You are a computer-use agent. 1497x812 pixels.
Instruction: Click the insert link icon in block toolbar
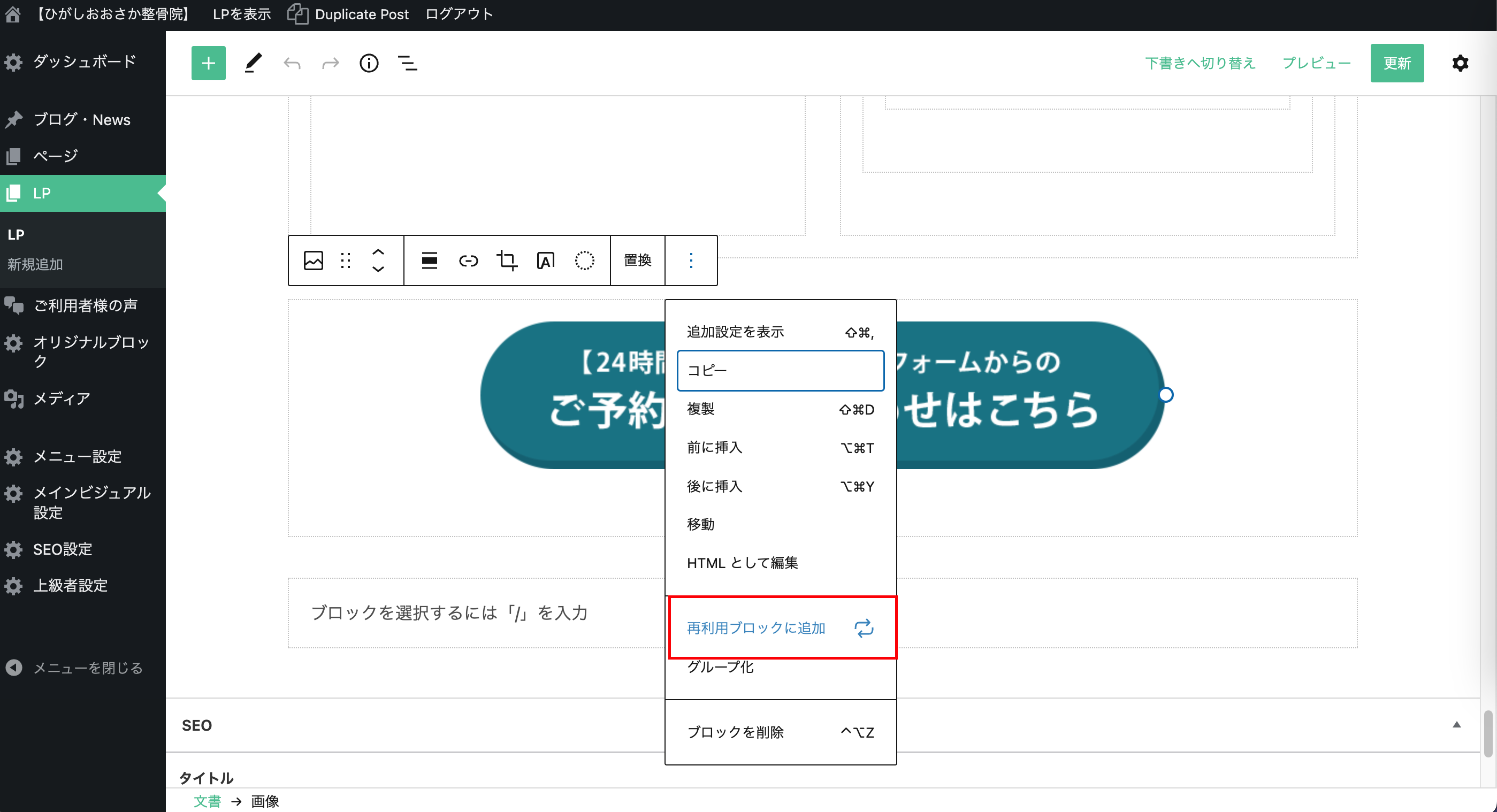468,260
